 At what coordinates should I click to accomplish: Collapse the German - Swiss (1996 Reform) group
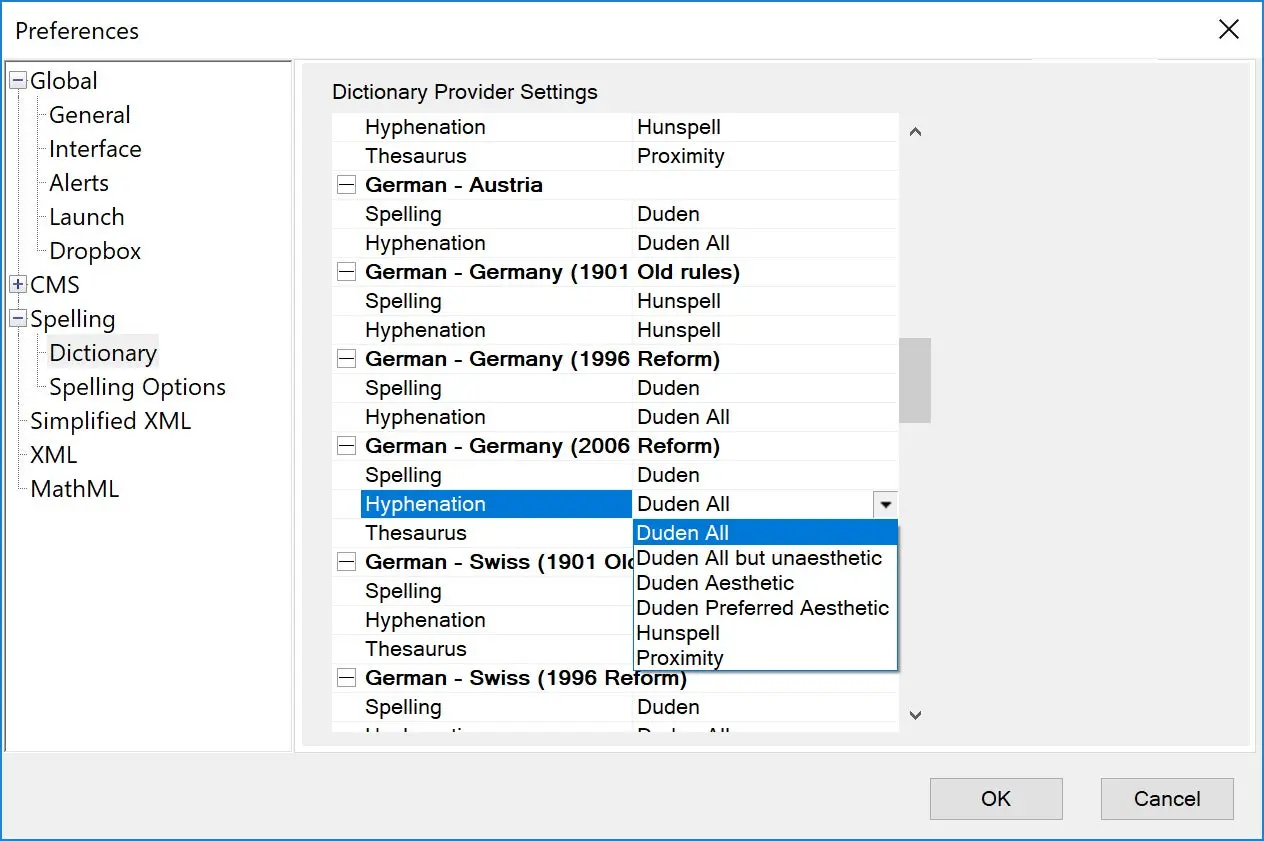point(345,677)
